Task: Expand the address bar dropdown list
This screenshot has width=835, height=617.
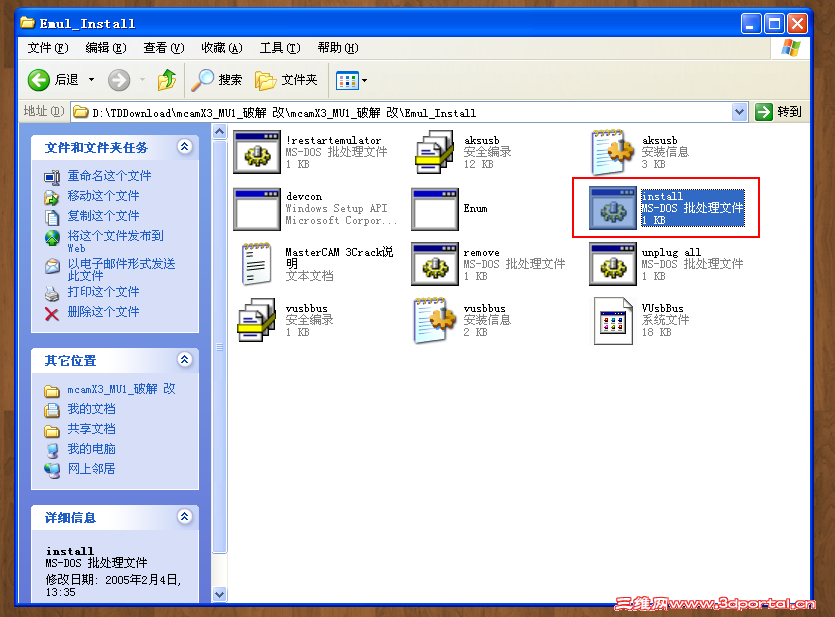Action: [x=739, y=112]
